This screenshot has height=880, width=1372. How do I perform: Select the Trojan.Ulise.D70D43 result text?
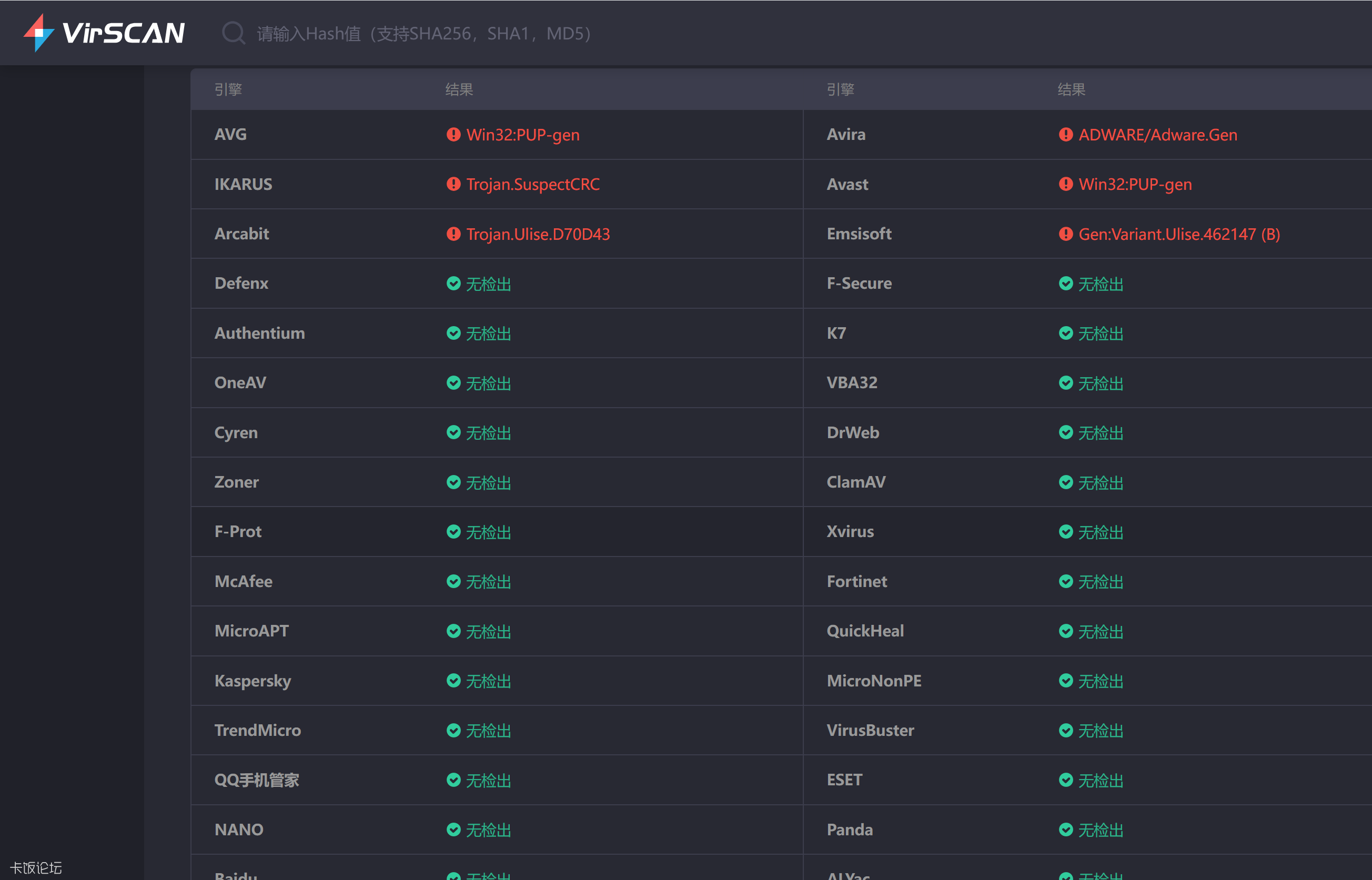tap(538, 234)
